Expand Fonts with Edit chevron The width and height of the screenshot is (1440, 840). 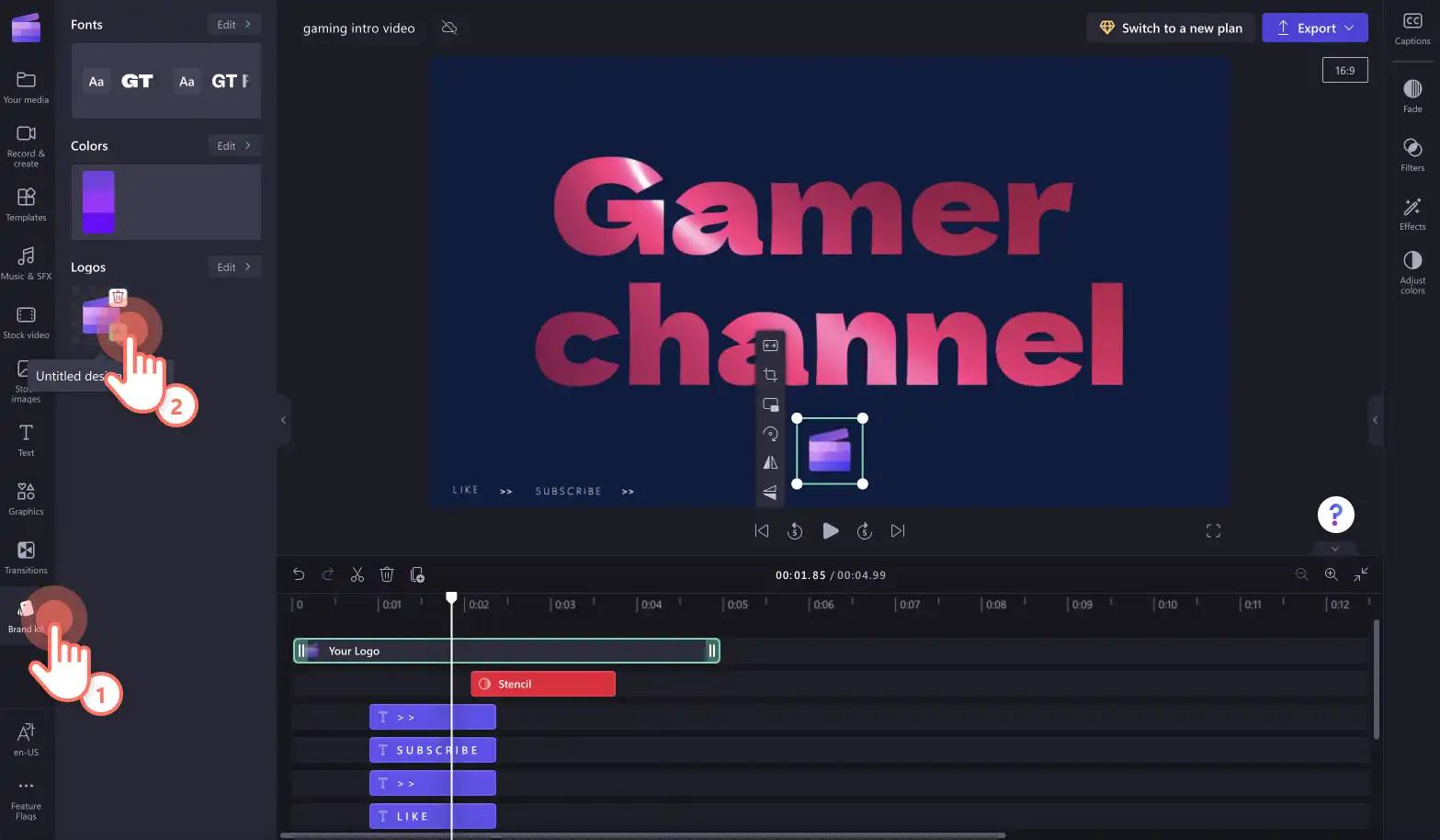coord(234,25)
